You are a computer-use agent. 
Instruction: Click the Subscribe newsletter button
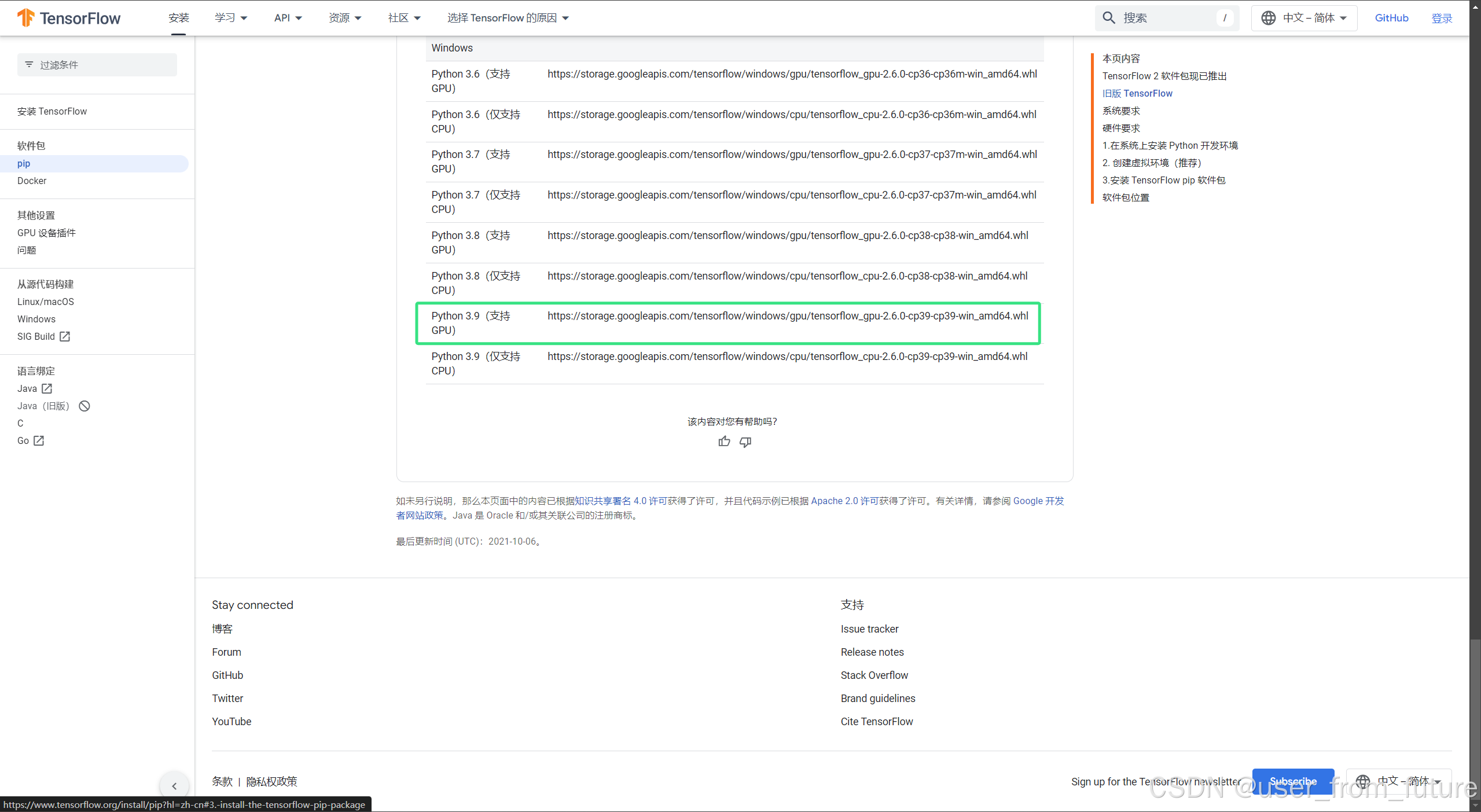pos(1293,781)
